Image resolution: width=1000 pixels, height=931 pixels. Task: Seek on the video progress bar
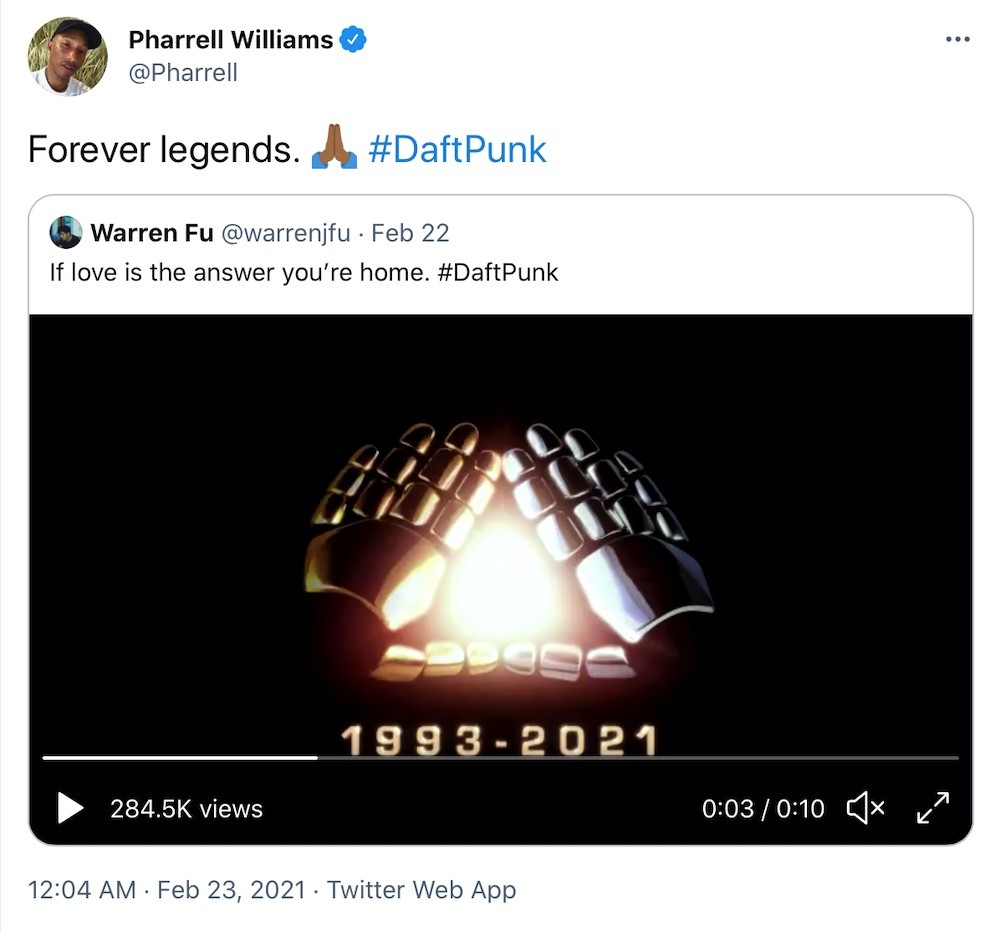click(x=501, y=758)
